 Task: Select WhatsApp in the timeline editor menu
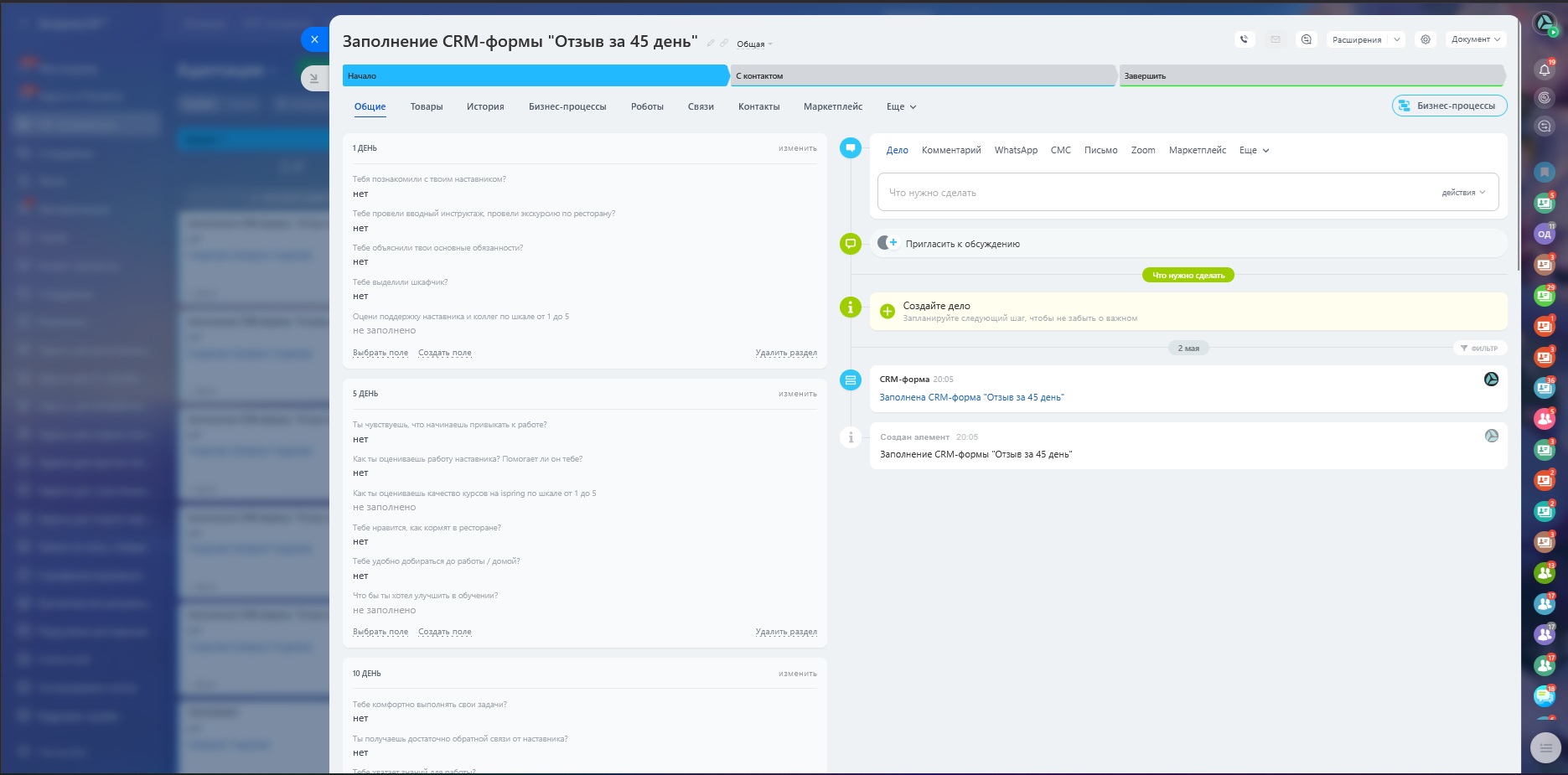pos(1016,151)
